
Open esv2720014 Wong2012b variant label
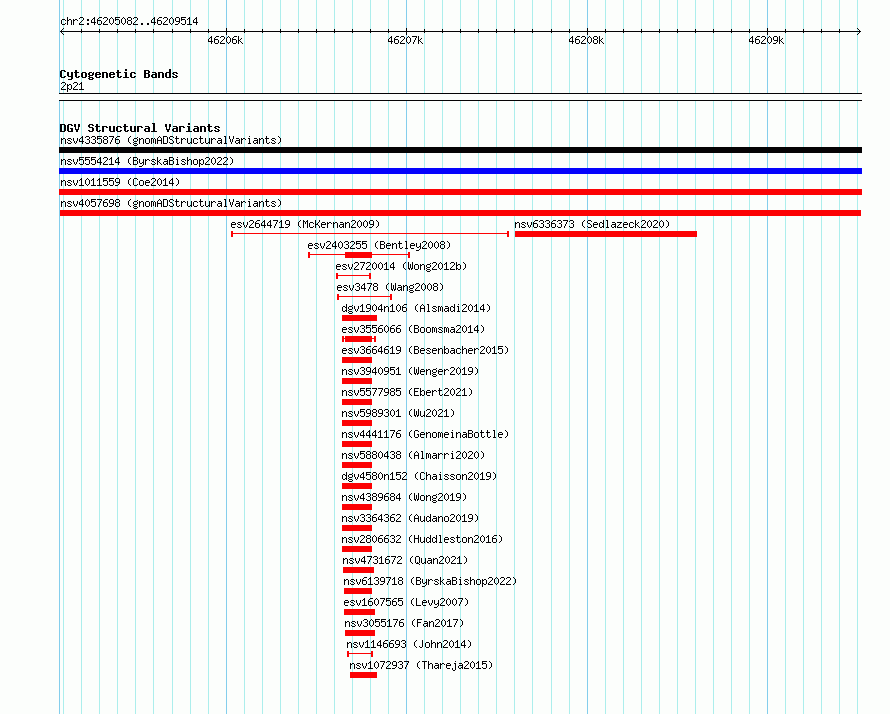coord(401,266)
